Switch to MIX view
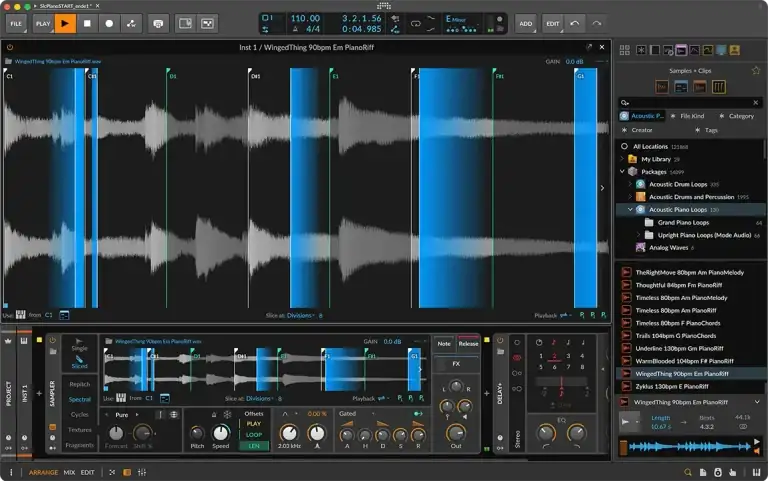Viewport: 768px width, 481px height. tap(69, 472)
